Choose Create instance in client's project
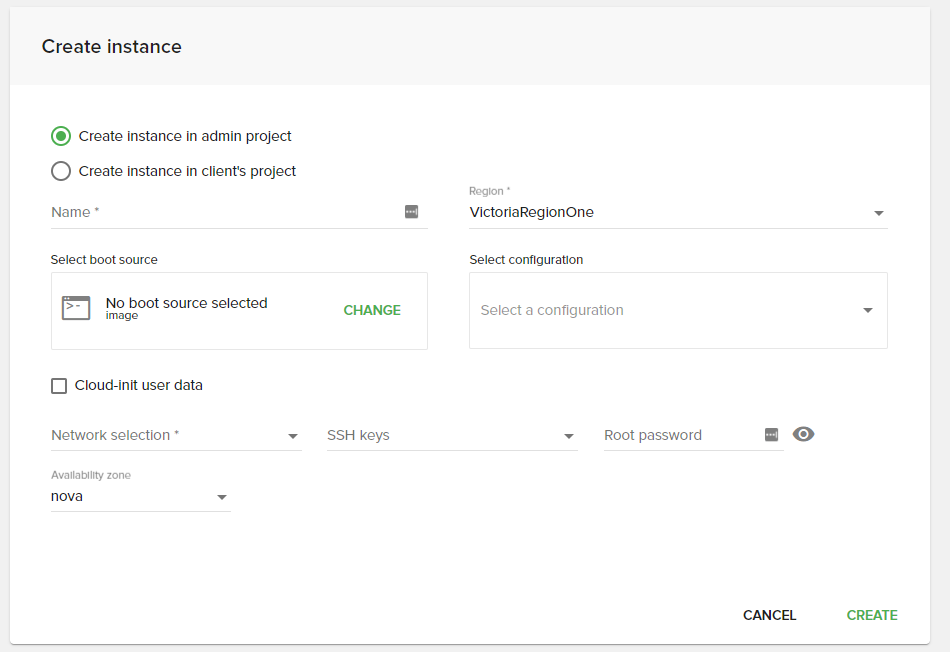The height and width of the screenshot is (652, 950). 61,171
